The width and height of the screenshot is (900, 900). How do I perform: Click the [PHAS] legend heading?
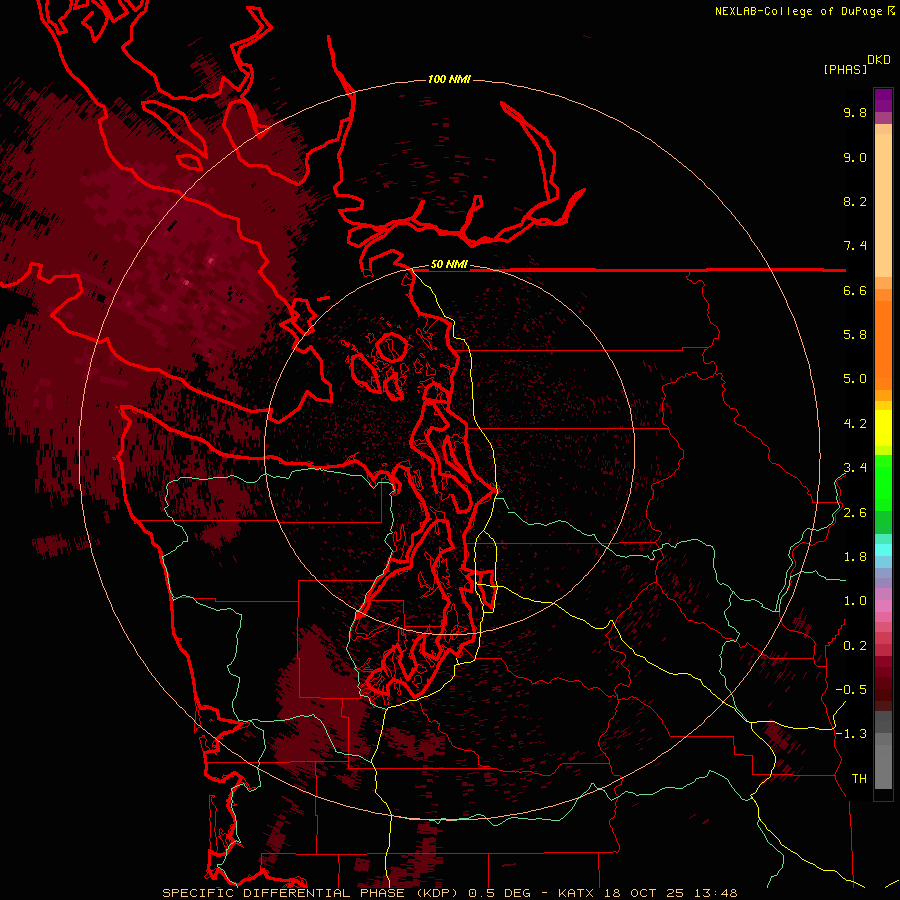[x=845, y=70]
